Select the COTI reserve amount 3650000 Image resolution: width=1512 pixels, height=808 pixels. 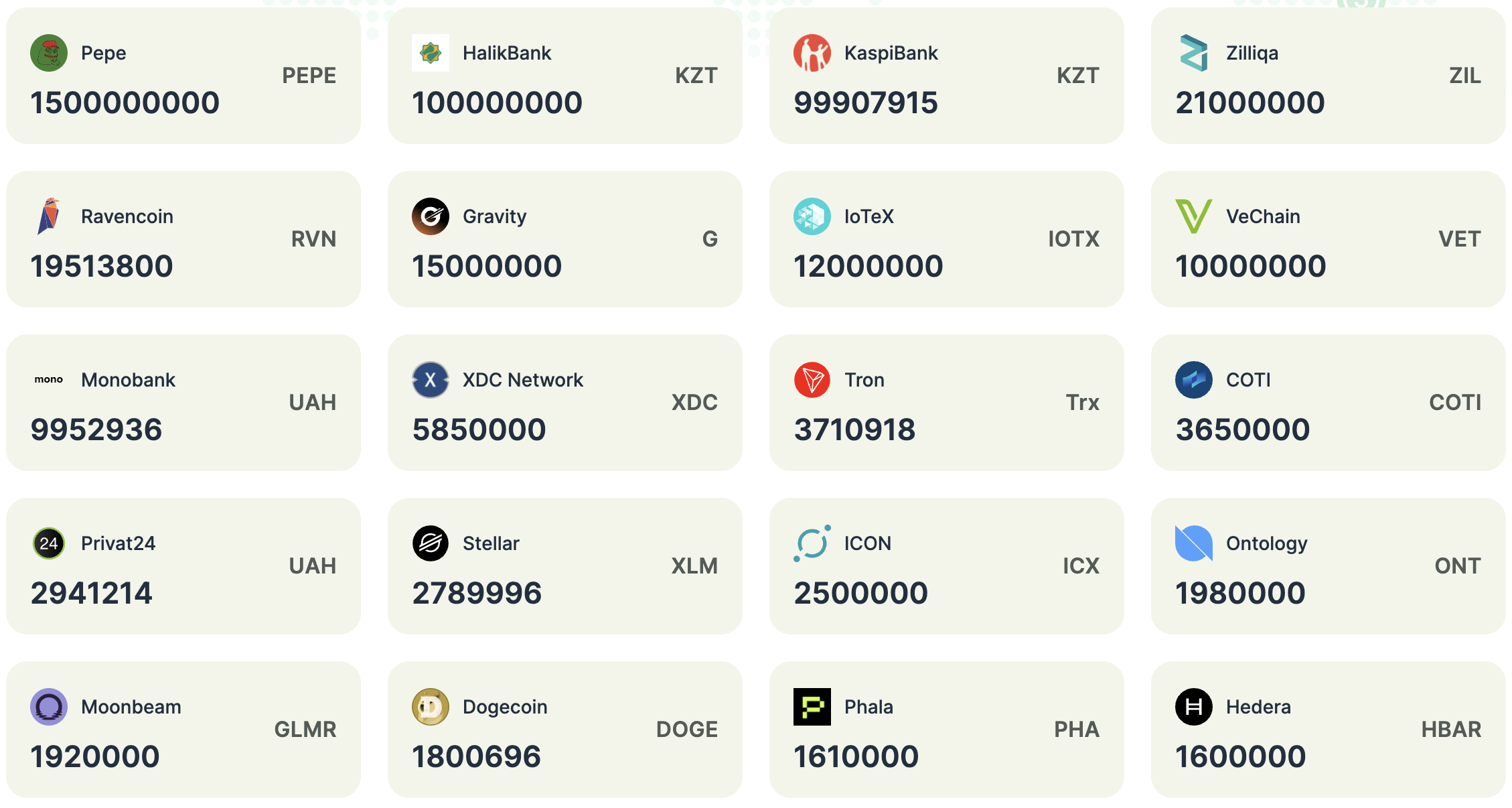(1243, 429)
